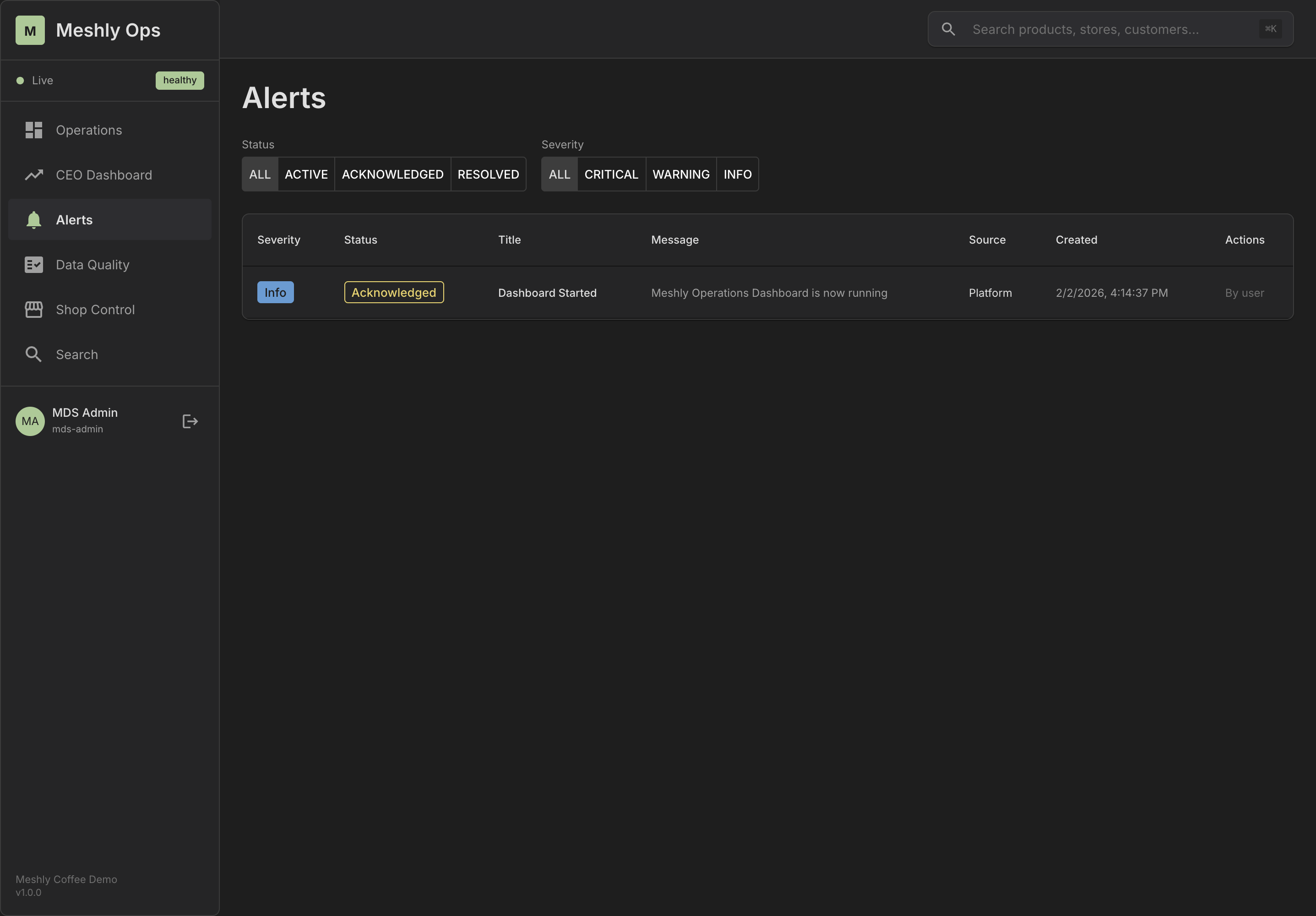Click the blue Info severity badge
This screenshot has width=1316, height=916.
tap(275, 292)
